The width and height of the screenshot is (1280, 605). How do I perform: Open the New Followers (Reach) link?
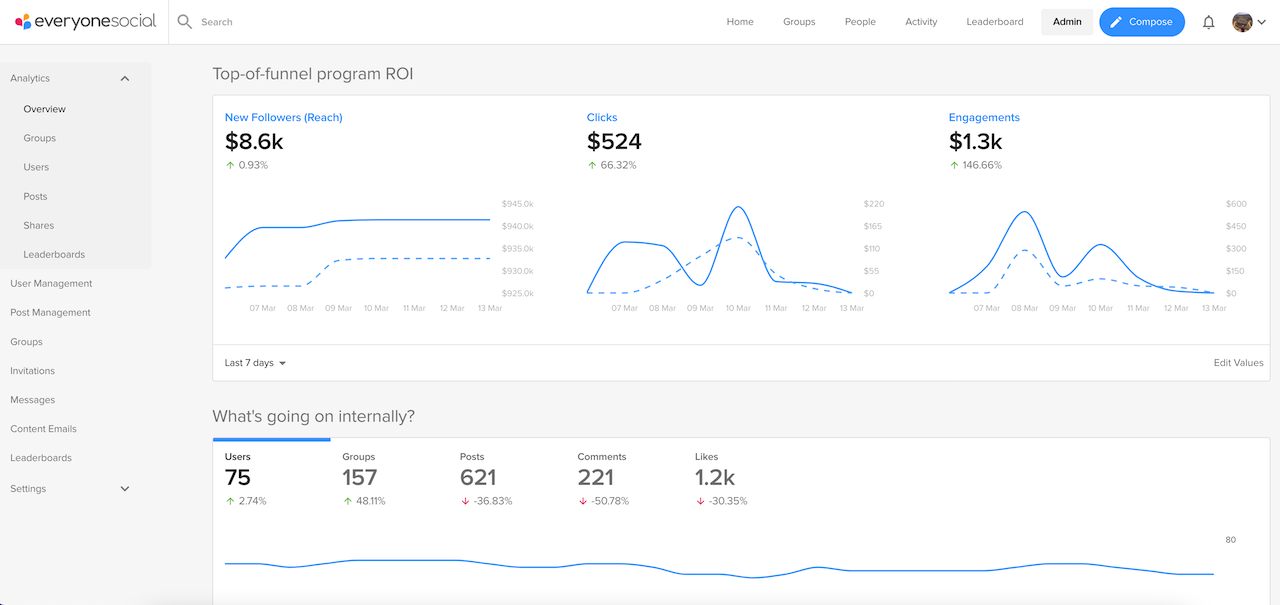tap(283, 117)
